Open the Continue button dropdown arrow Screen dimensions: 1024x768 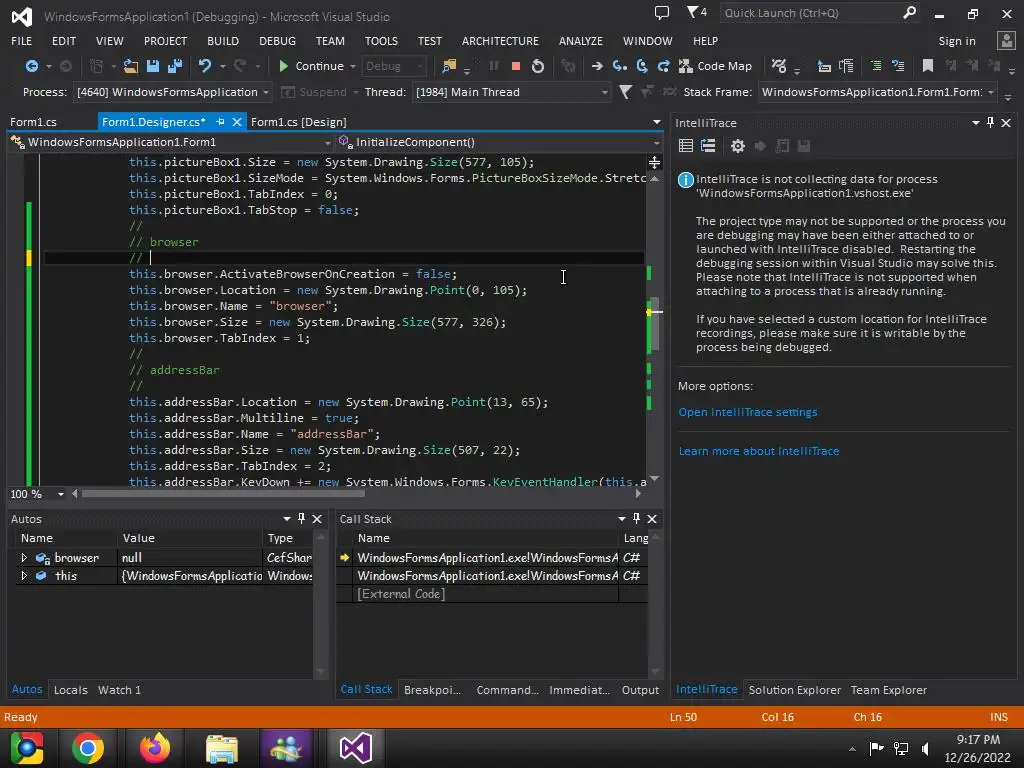point(353,66)
